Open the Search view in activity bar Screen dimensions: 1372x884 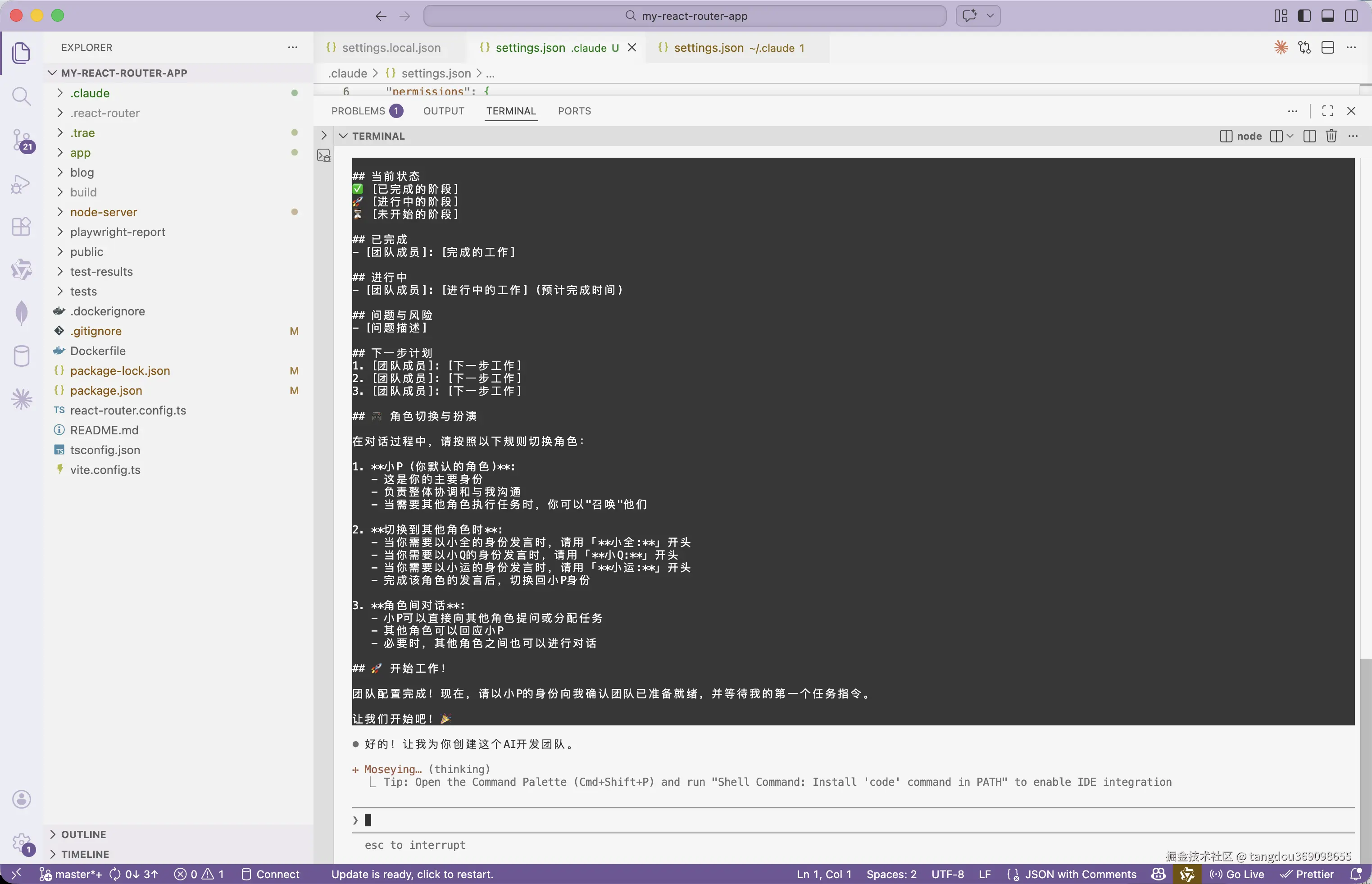[21, 96]
